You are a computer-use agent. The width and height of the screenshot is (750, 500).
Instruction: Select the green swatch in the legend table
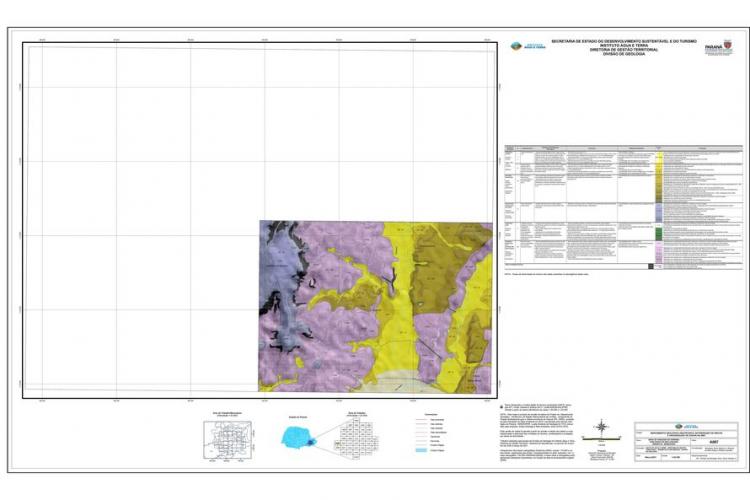659,233
